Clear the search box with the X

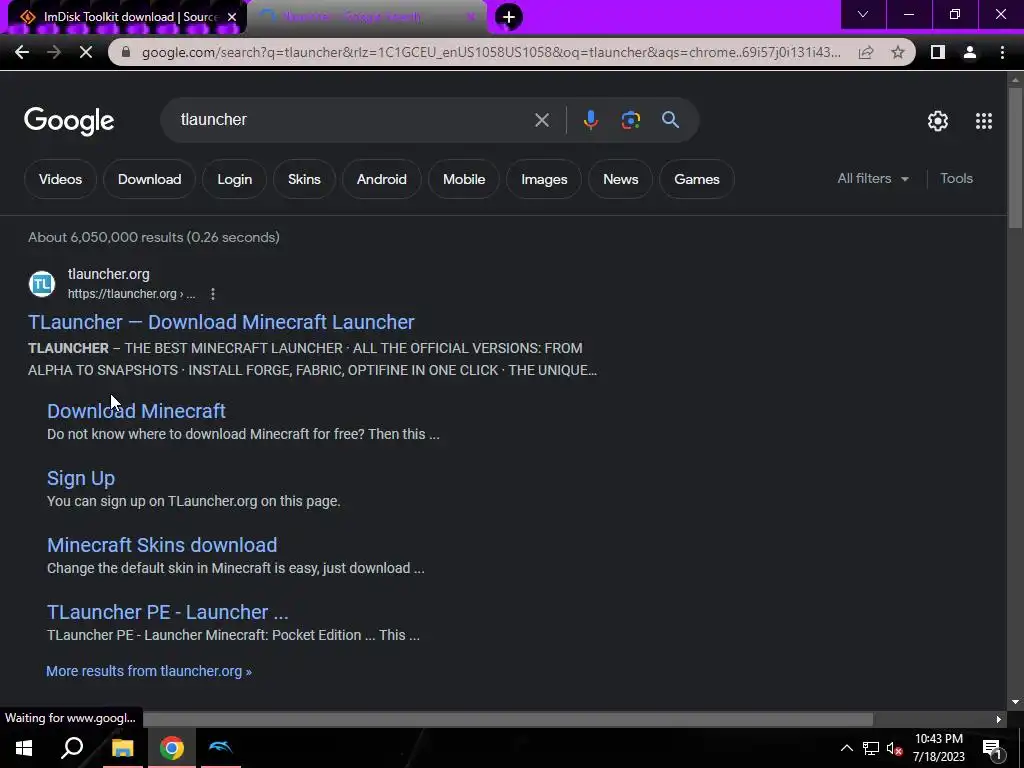[x=541, y=120]
